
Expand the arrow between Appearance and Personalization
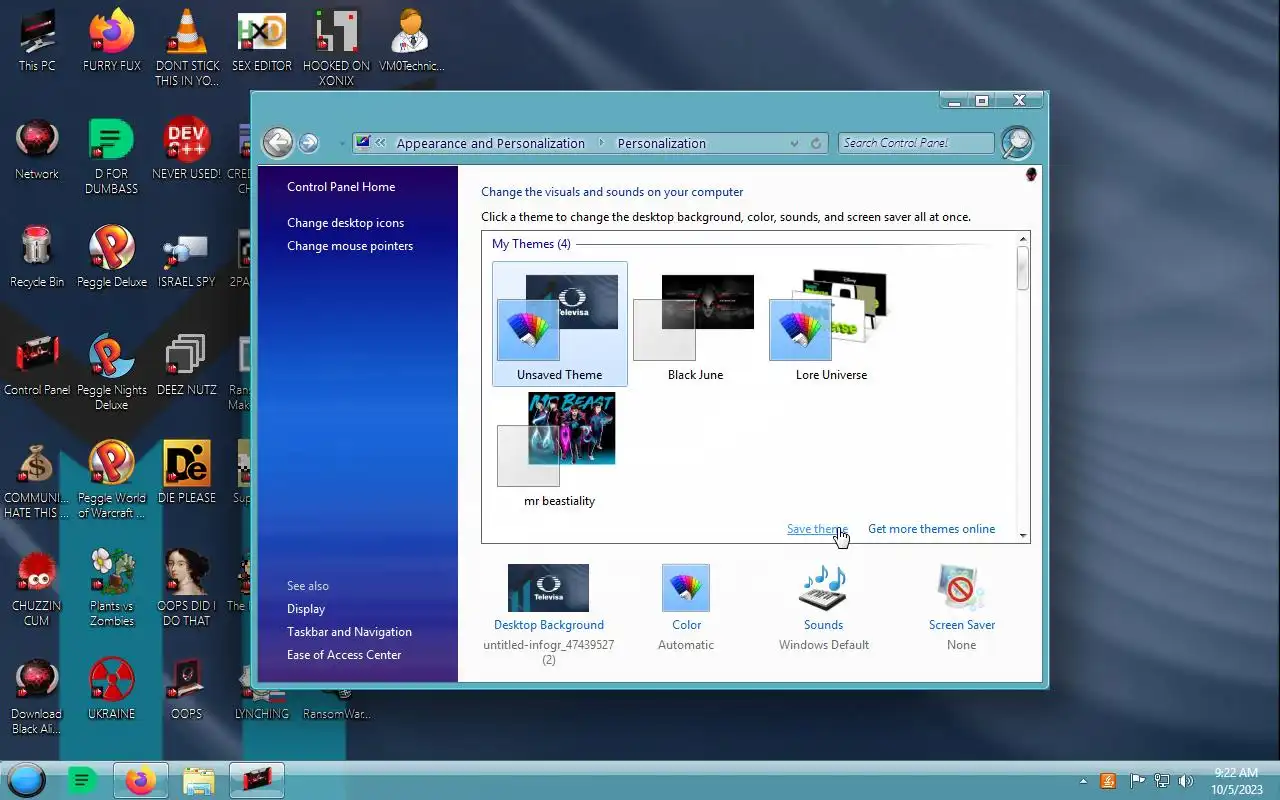[602, 143]
